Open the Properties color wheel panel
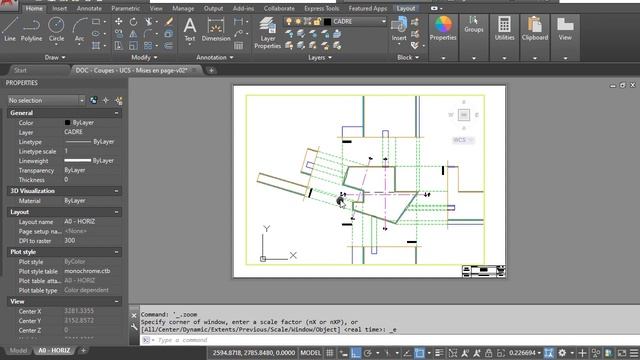640x360 pixels. (443, 28)
